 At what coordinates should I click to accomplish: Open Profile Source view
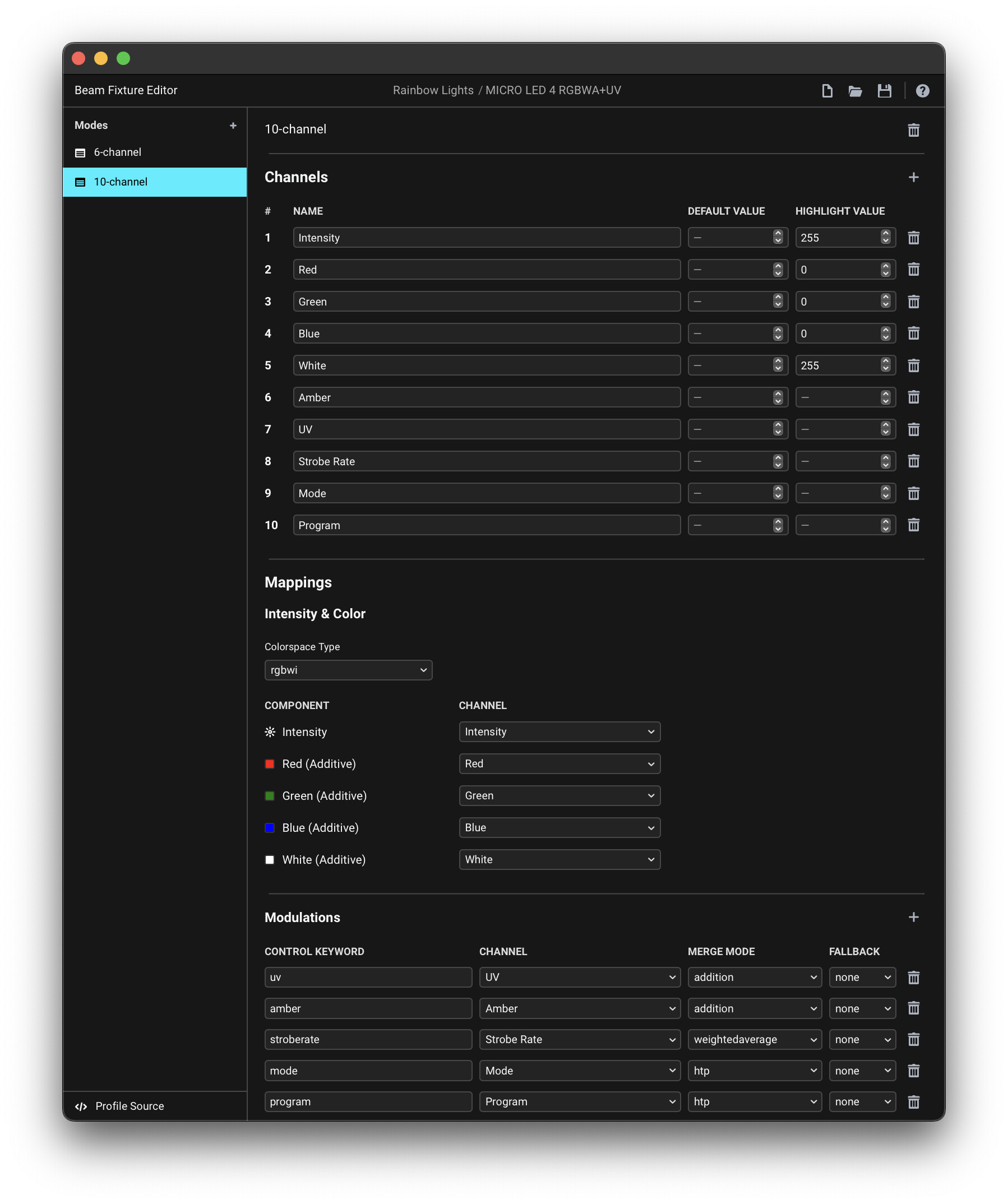click(x=129, y=1106)
